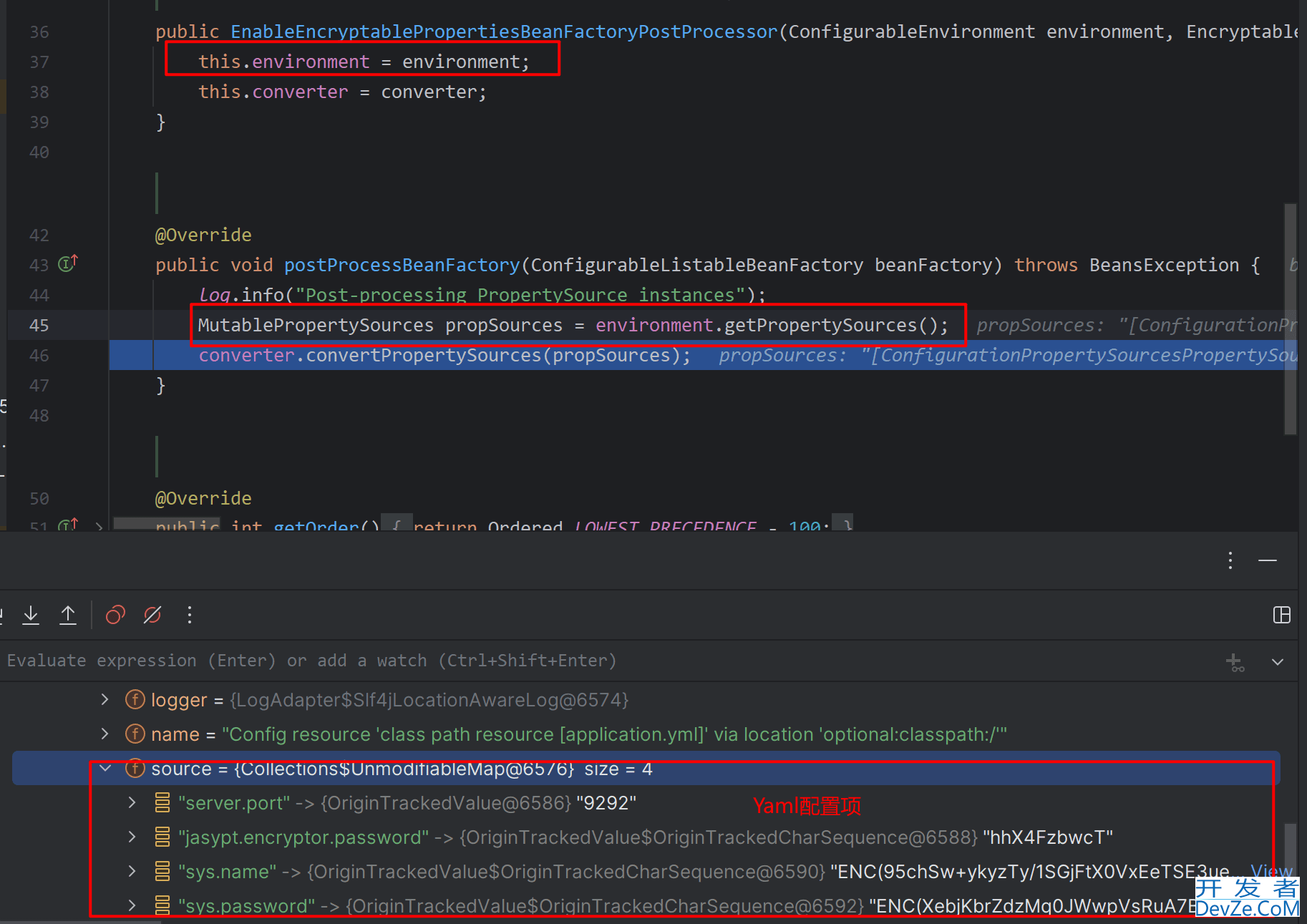The width and height of the screenshot is (1307, 924).
Task: Click the LOWEST_PRECEDENCE constant on line 51
Action: [666, 526]
